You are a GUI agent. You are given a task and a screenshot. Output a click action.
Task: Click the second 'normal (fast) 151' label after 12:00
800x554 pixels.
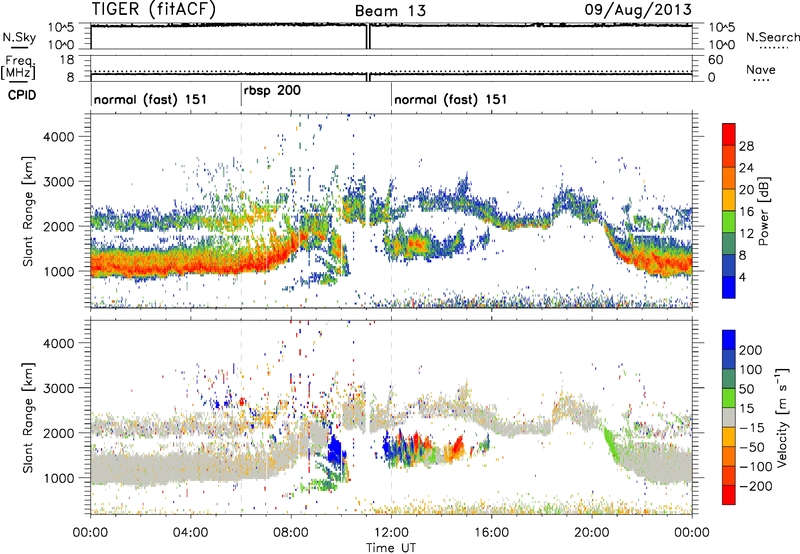click(451, 99)
